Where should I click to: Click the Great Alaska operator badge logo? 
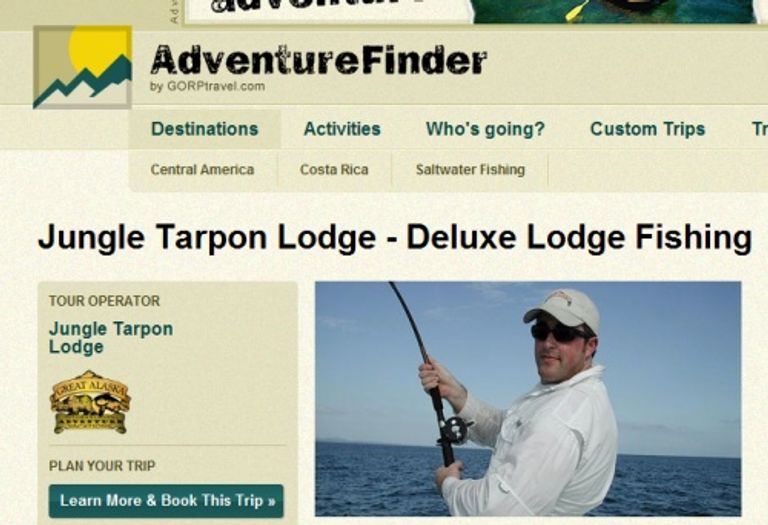click(x=90, y=402)
